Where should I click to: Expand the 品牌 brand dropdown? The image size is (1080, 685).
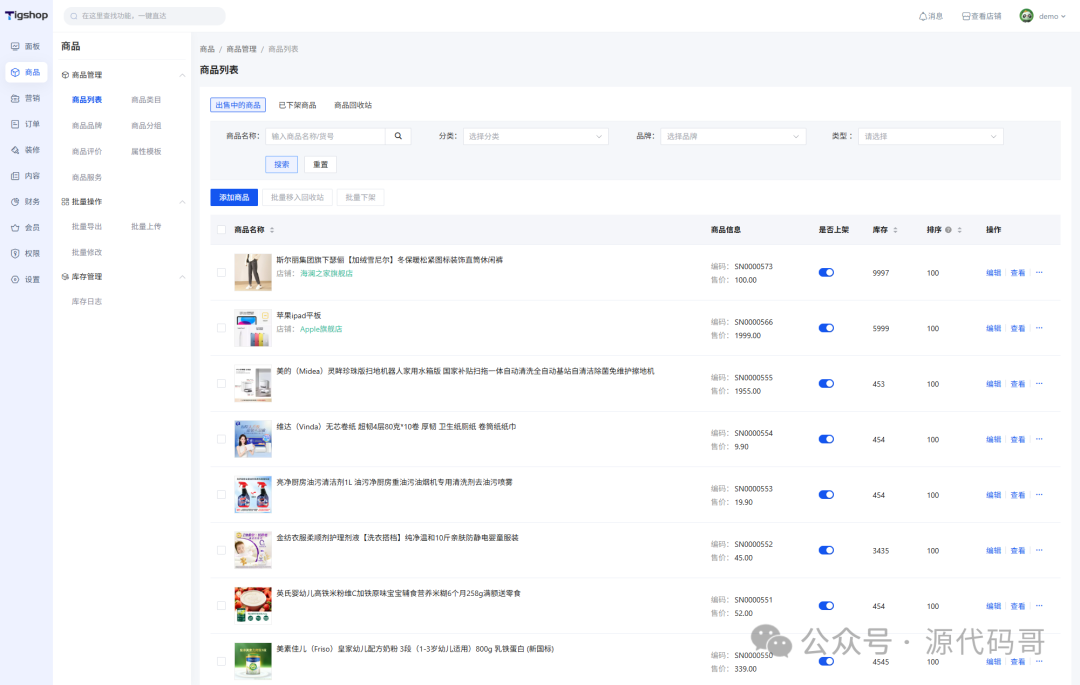click(733, 136)
